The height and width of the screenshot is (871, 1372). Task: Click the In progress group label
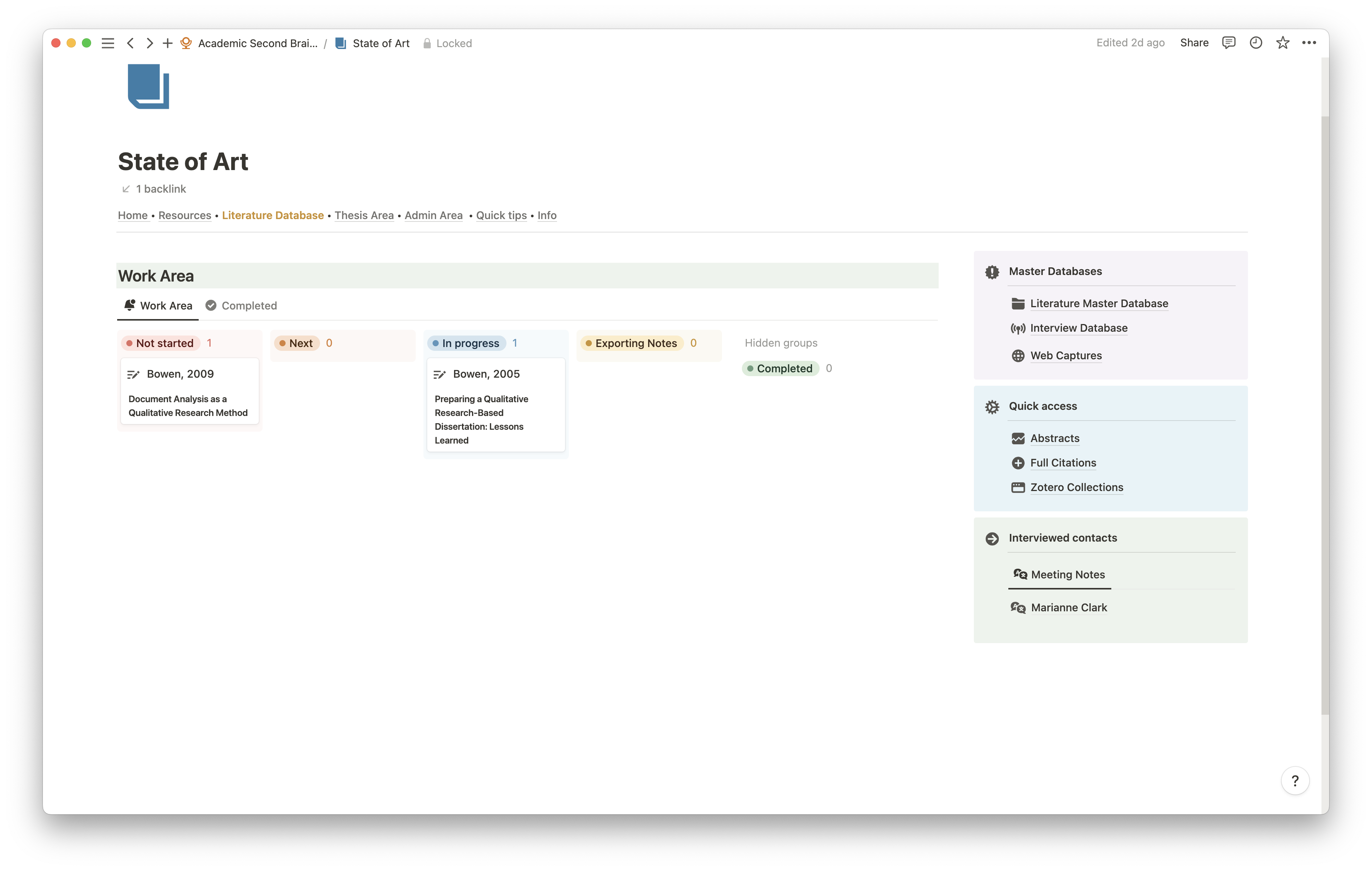(x=467, y=343)
